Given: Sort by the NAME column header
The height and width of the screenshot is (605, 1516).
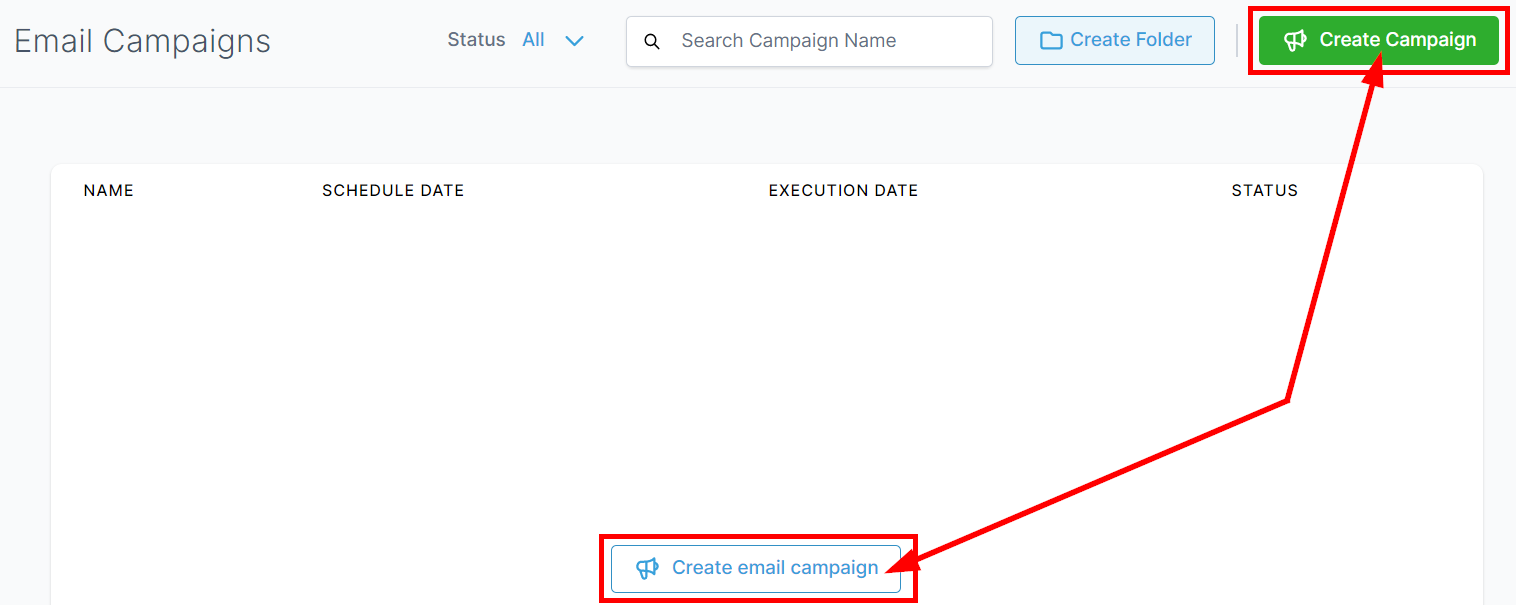Looking at the screenshot, I should pos(108,190).
